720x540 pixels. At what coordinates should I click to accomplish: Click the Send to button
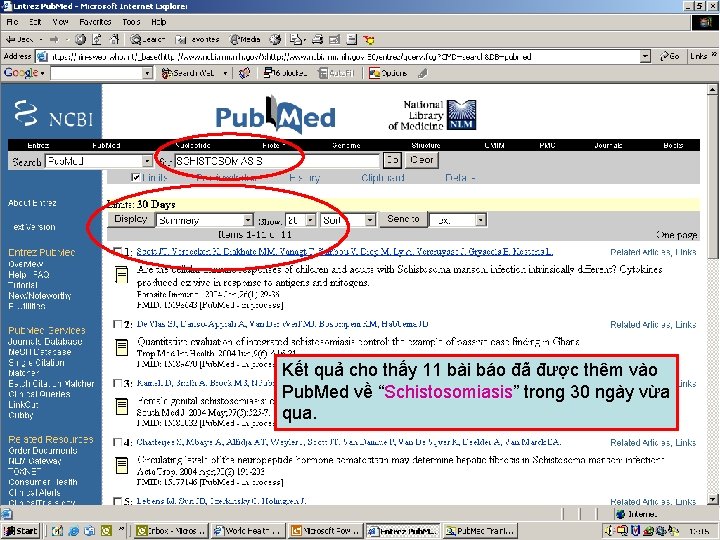point(403,219)
